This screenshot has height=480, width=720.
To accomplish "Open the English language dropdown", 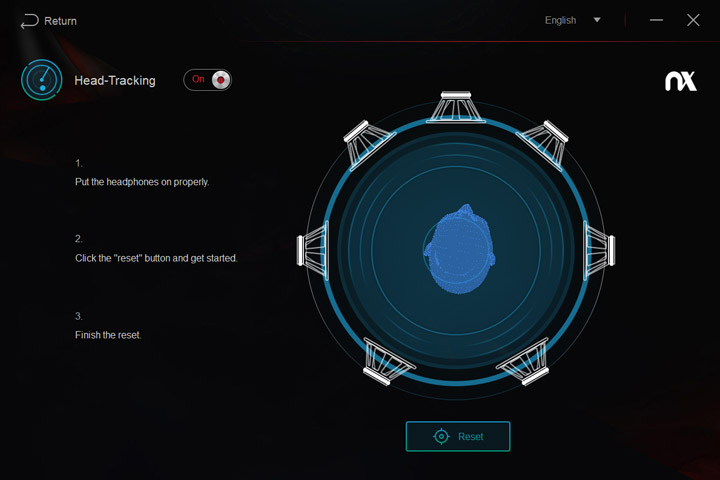I will coord(572,20).
